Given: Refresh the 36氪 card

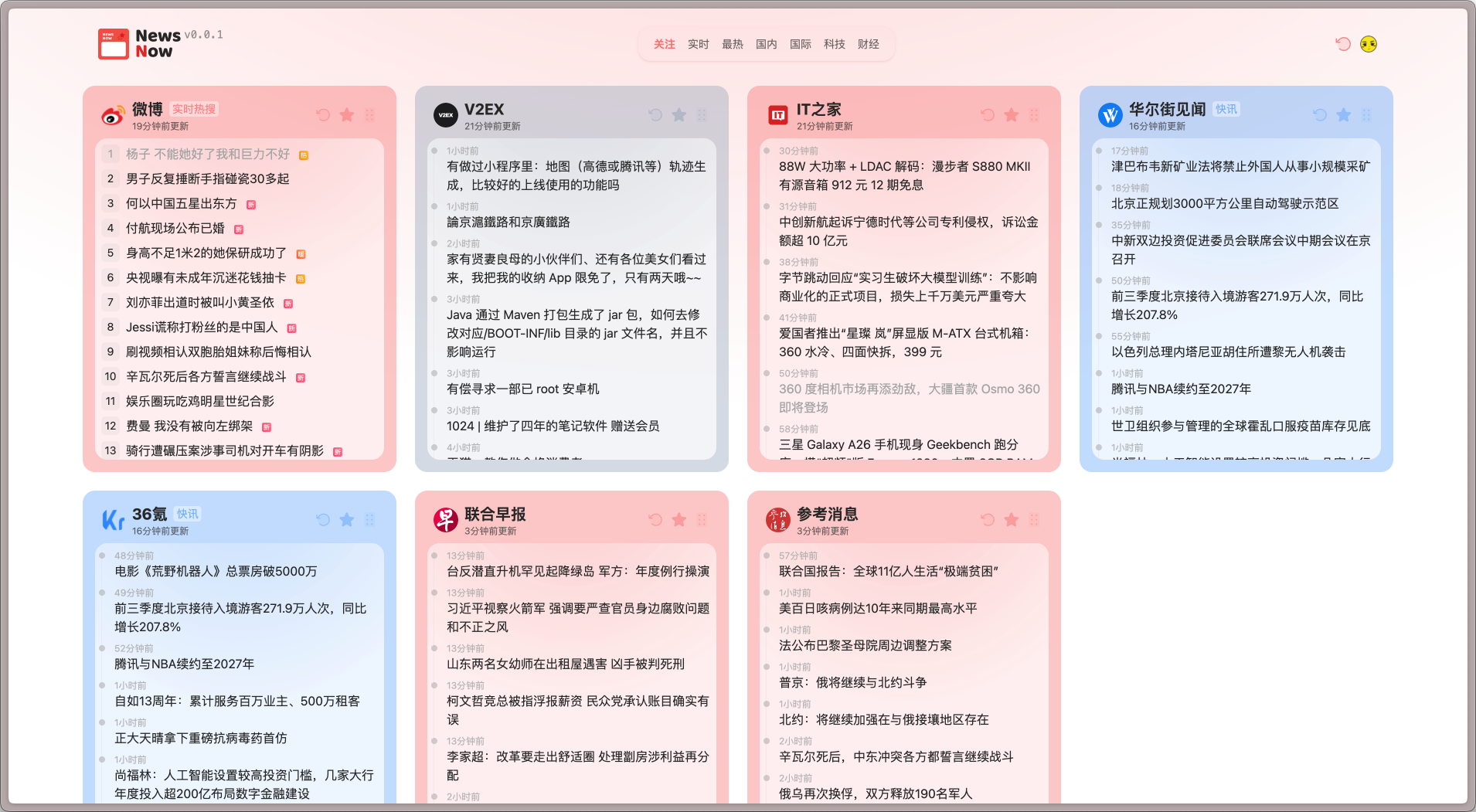Looking at the screenshot, I should [323, 520].
